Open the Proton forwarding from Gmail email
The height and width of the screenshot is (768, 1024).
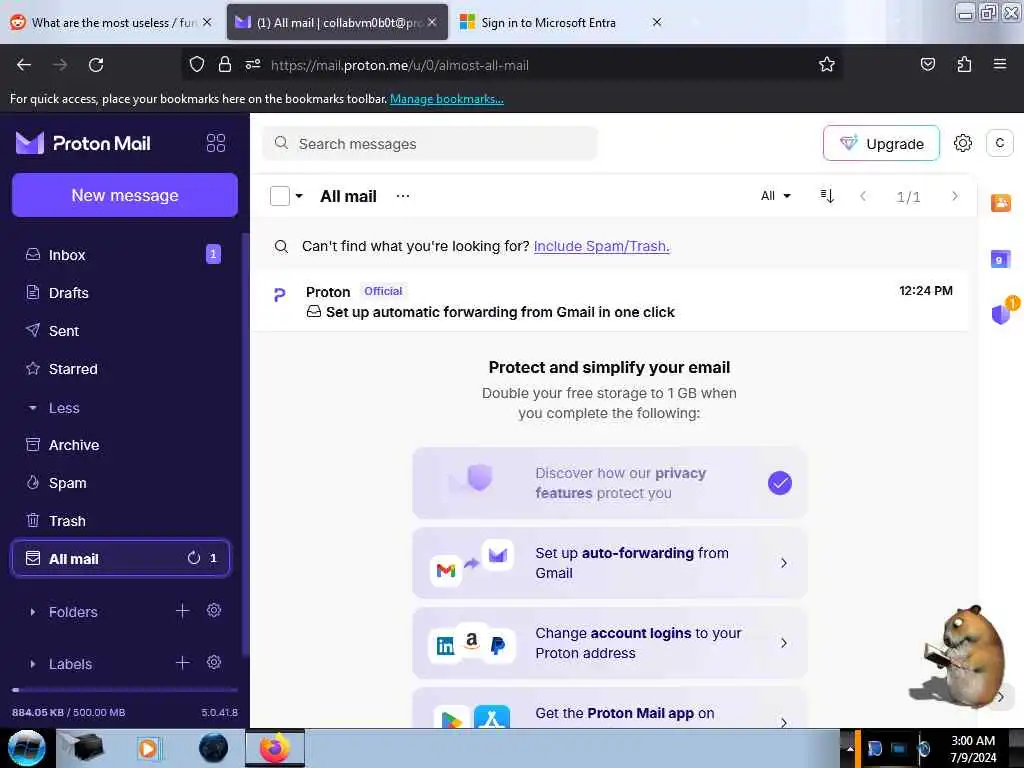[x=610, y=301]
